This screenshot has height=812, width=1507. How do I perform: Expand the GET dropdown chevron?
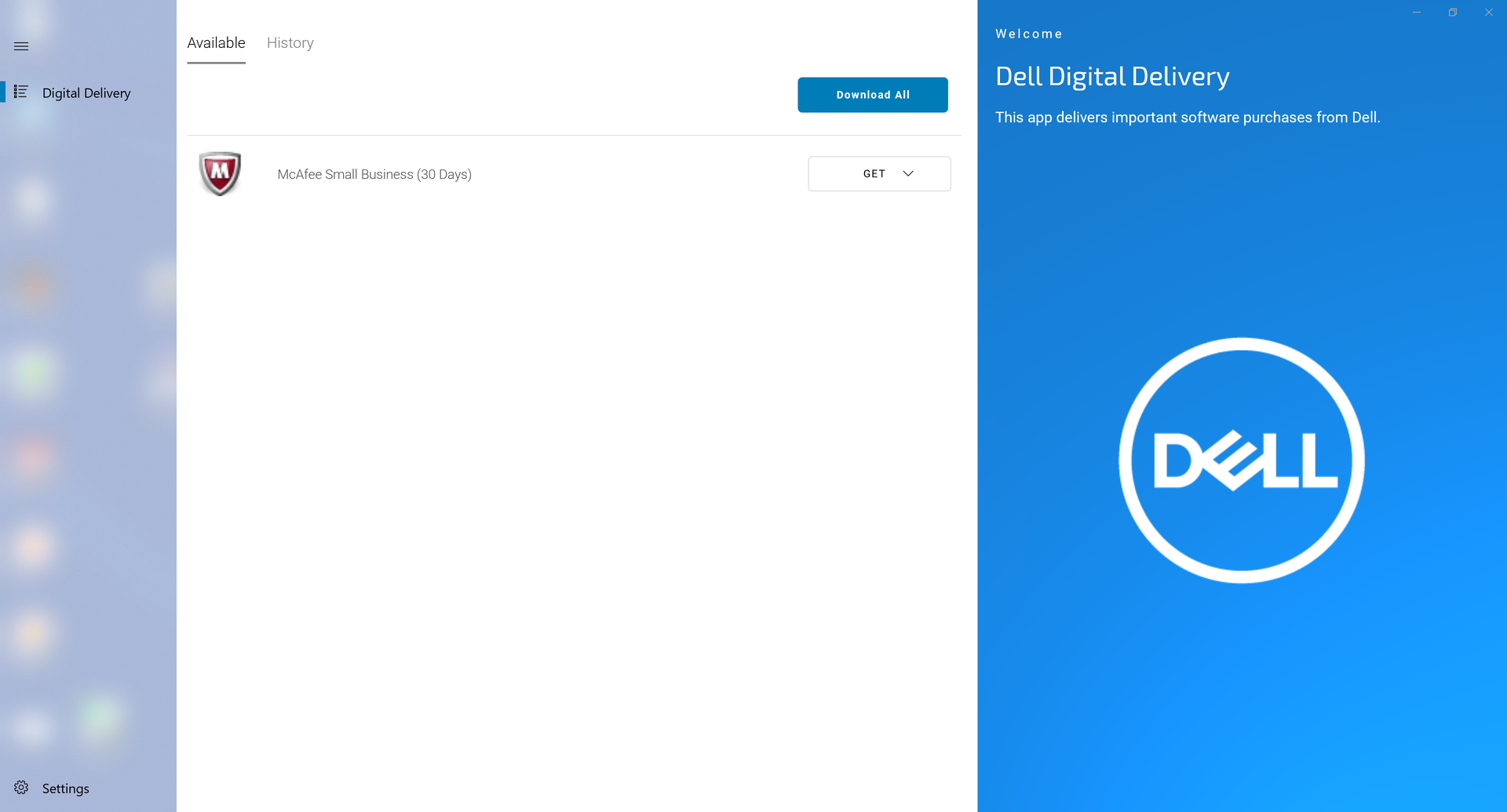908,174
